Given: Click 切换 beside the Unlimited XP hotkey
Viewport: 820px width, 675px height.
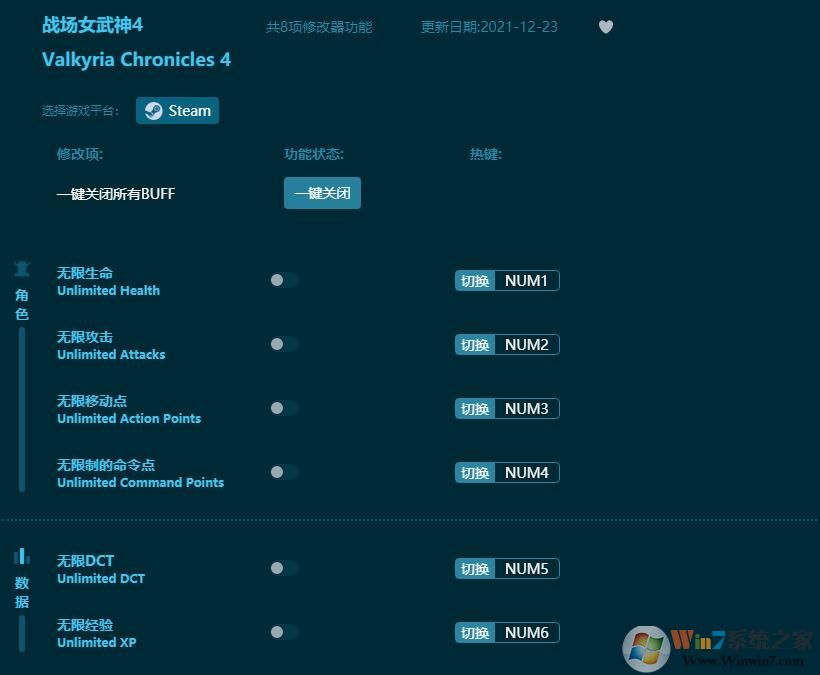Looking at the screenshot, I should click(x=473, y=632).
